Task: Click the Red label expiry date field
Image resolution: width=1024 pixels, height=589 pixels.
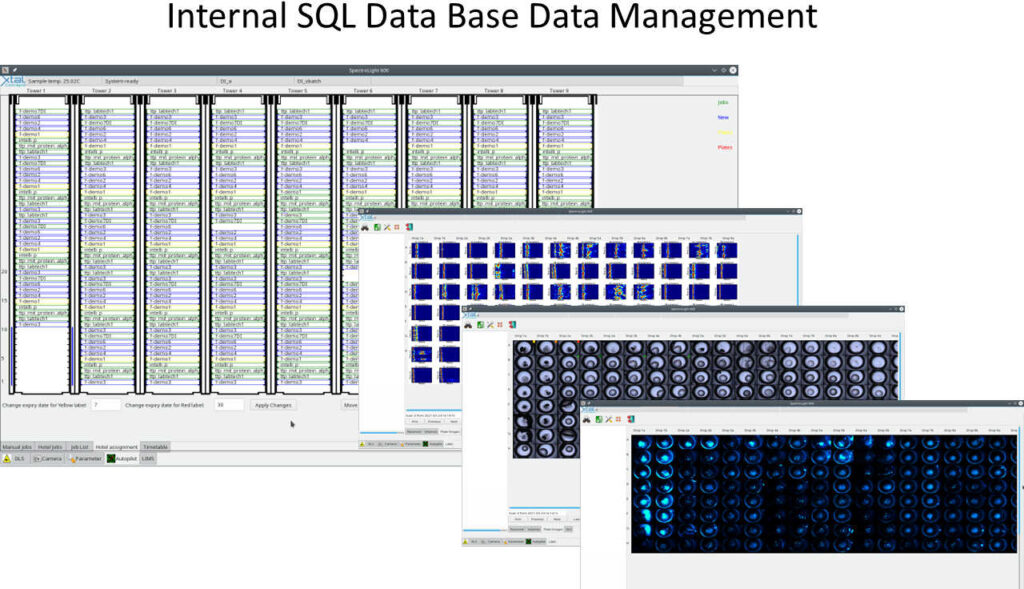Action: [x=228, y=405]
